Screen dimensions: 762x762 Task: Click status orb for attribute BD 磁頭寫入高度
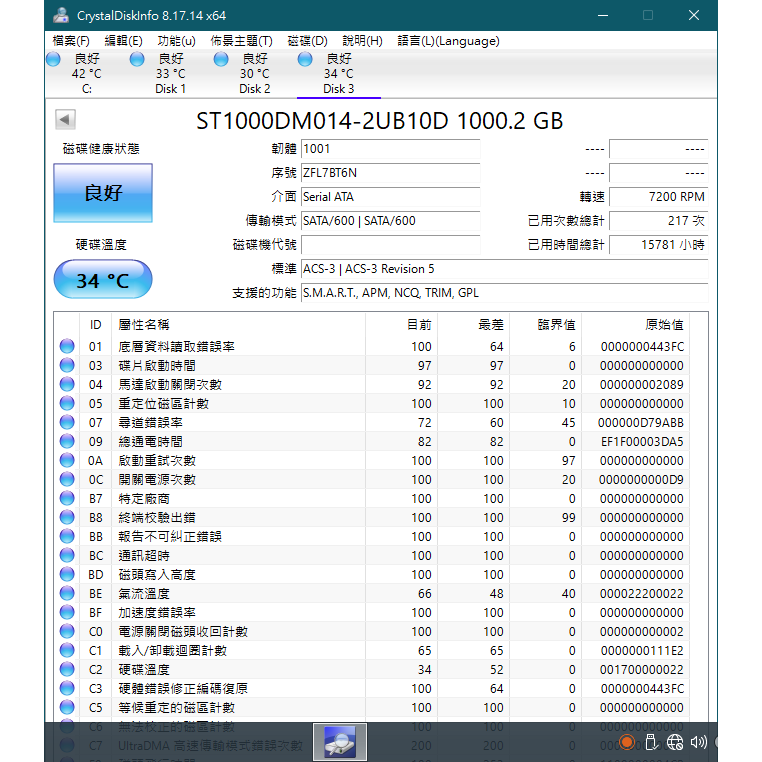click(67, 574)
